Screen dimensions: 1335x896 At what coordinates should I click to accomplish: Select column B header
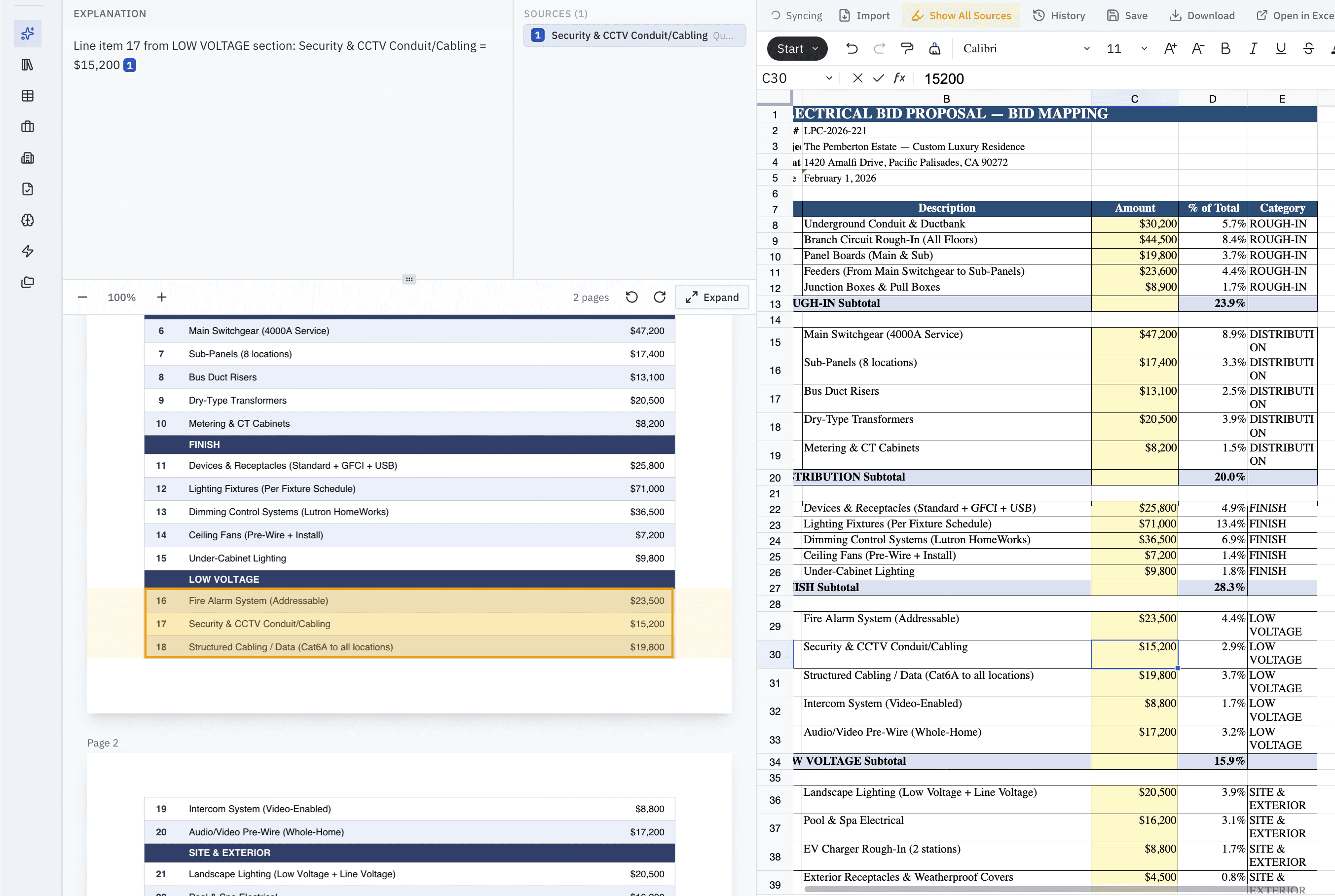pyautogui.click(x=946, y=99)
